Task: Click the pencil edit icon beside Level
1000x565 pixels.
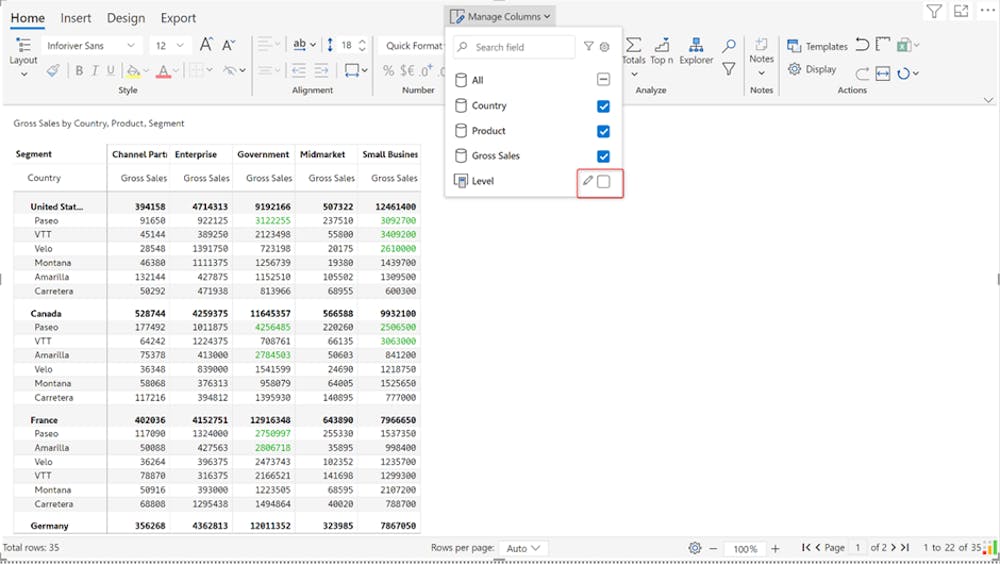Action: 588,181
